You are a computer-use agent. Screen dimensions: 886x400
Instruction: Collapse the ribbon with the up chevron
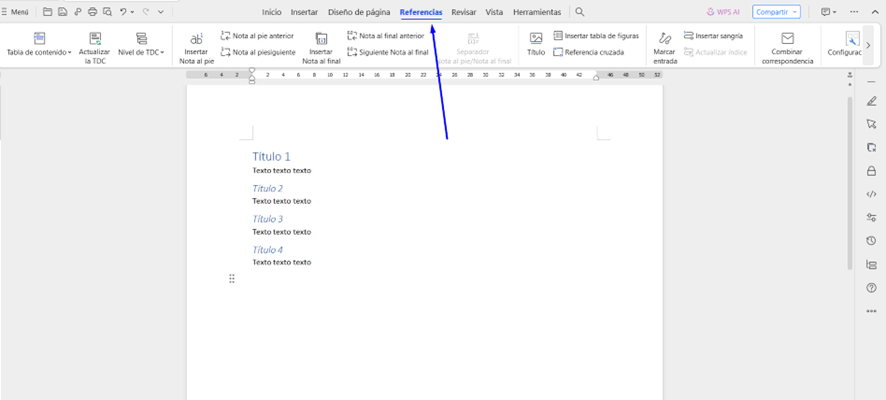click(875, 12)
